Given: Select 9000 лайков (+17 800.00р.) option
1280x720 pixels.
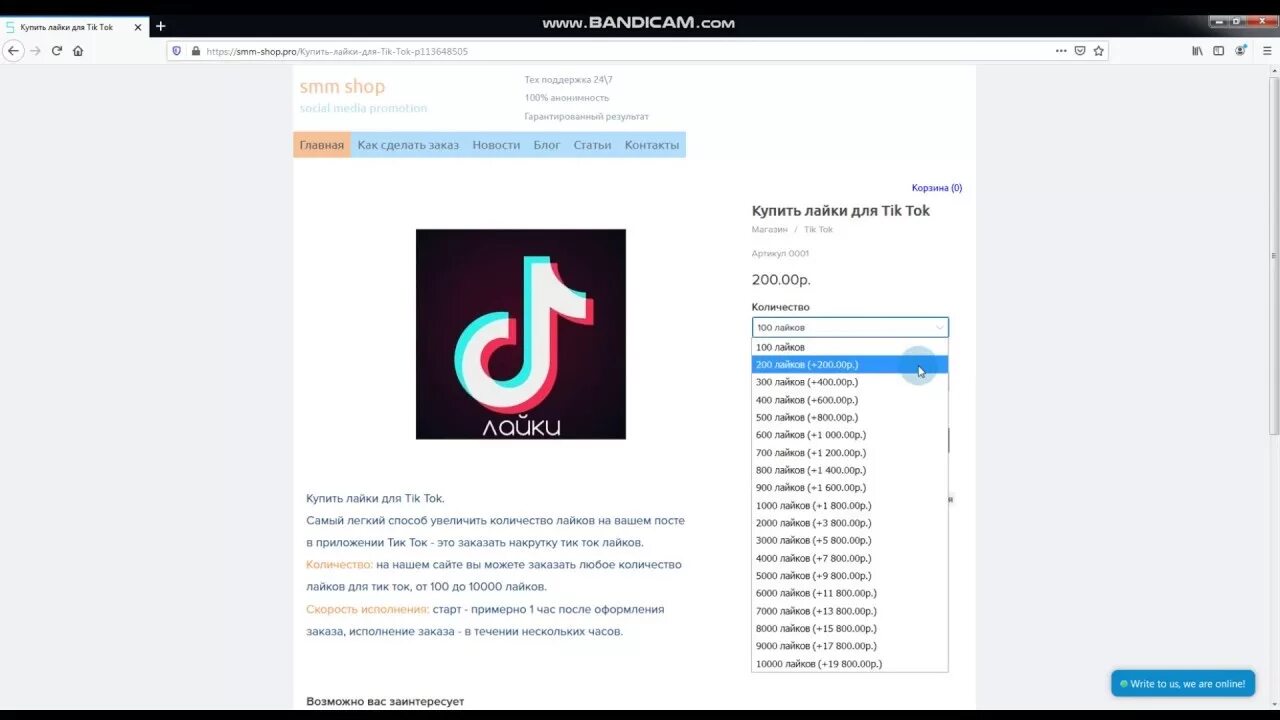Looking at the screenshot, I should [x=850, y=646].
